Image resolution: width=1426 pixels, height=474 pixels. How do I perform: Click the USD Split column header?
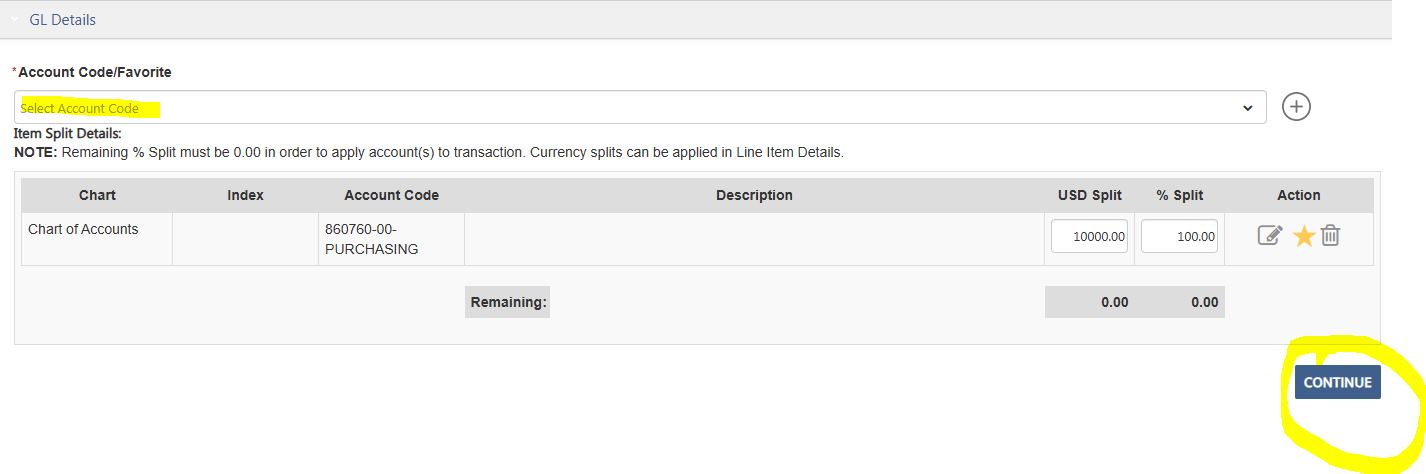(1089, 195)
